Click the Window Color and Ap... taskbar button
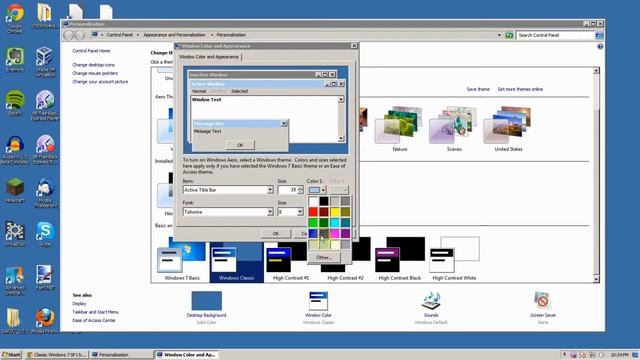The height and width of the screenshot is (360, 640). (x=186, y=355)
